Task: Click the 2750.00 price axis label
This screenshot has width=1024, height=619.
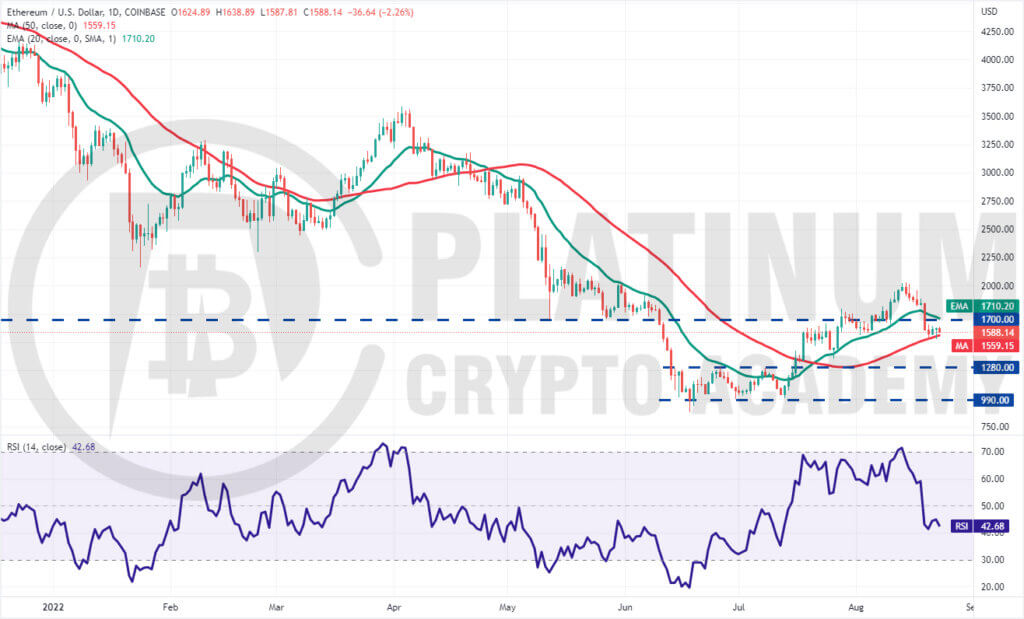Action: pos(997,201)
